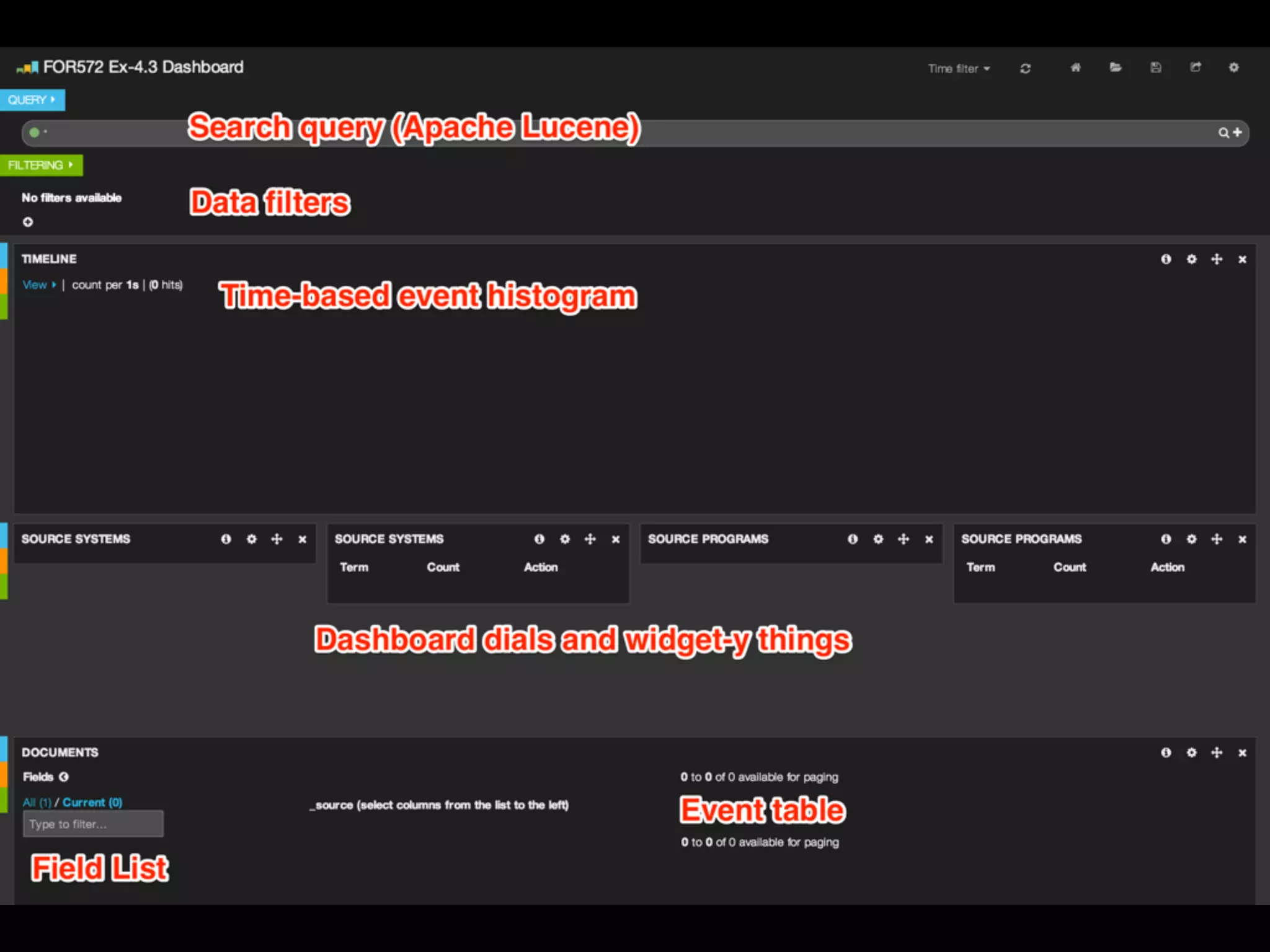Viewport: 1270px width, 952px height.
Task: Collapse the FILTERING section
Action: [x=40, y=165]
